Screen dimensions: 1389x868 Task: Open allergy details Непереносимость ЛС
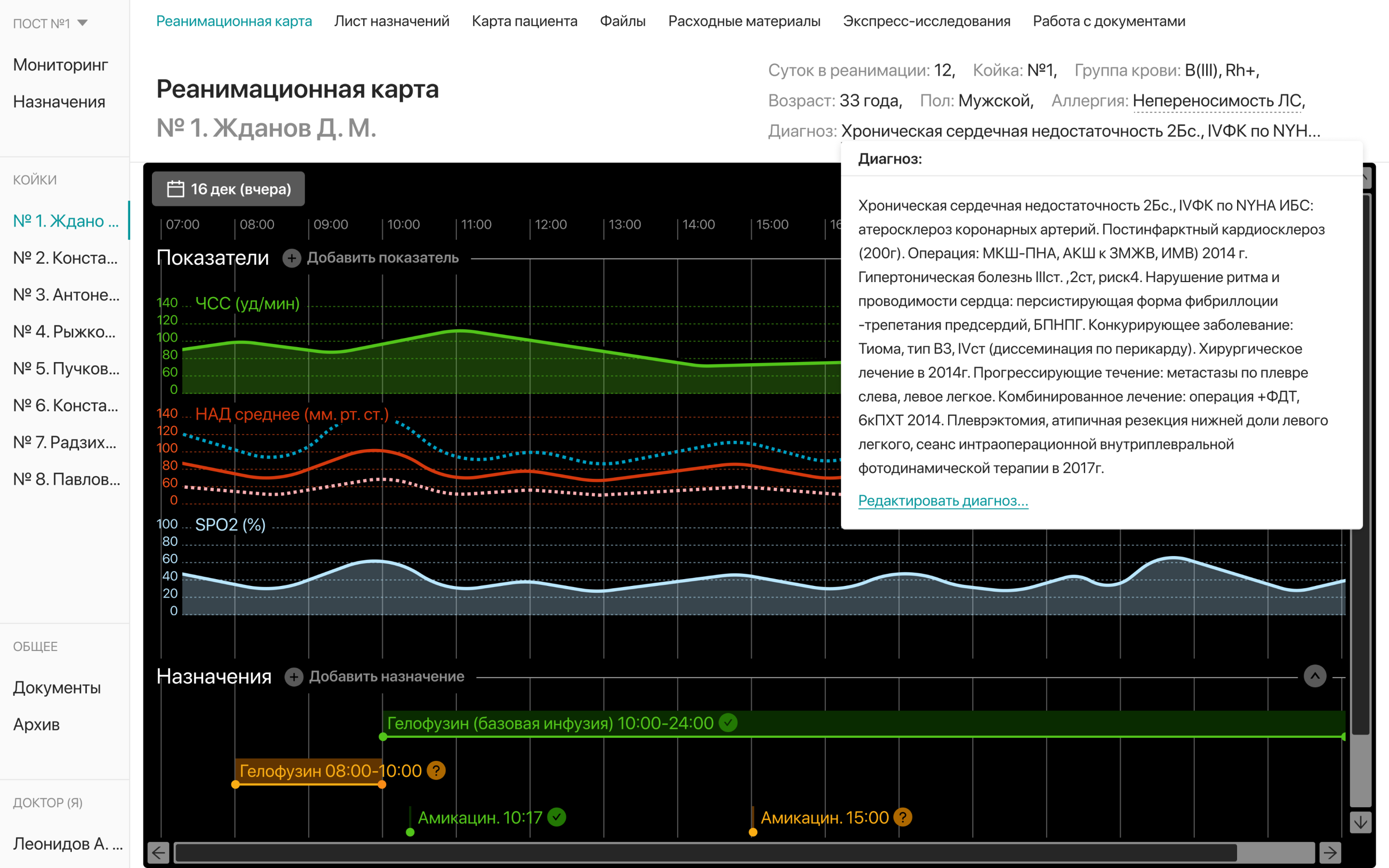[x=1217, y=101]
